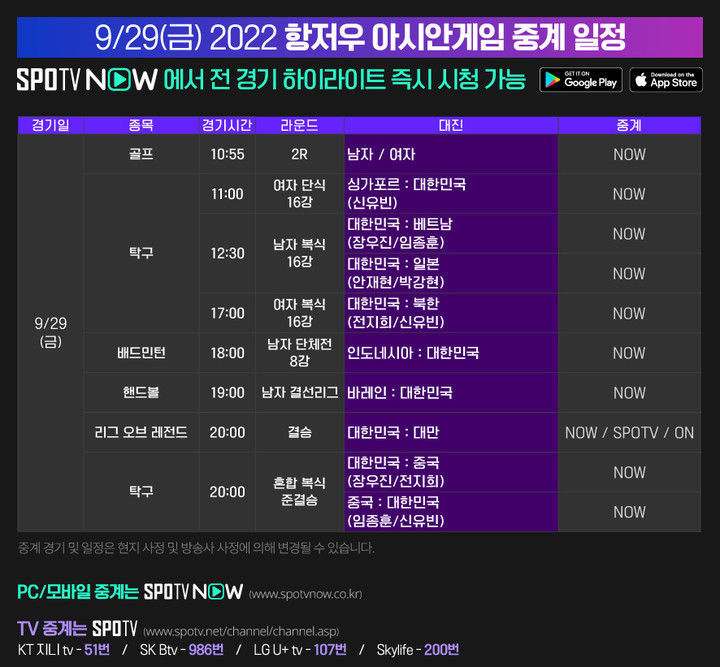The image size is (720, 667).
Task: Click the 대진 column header
Action: [451, 125]
